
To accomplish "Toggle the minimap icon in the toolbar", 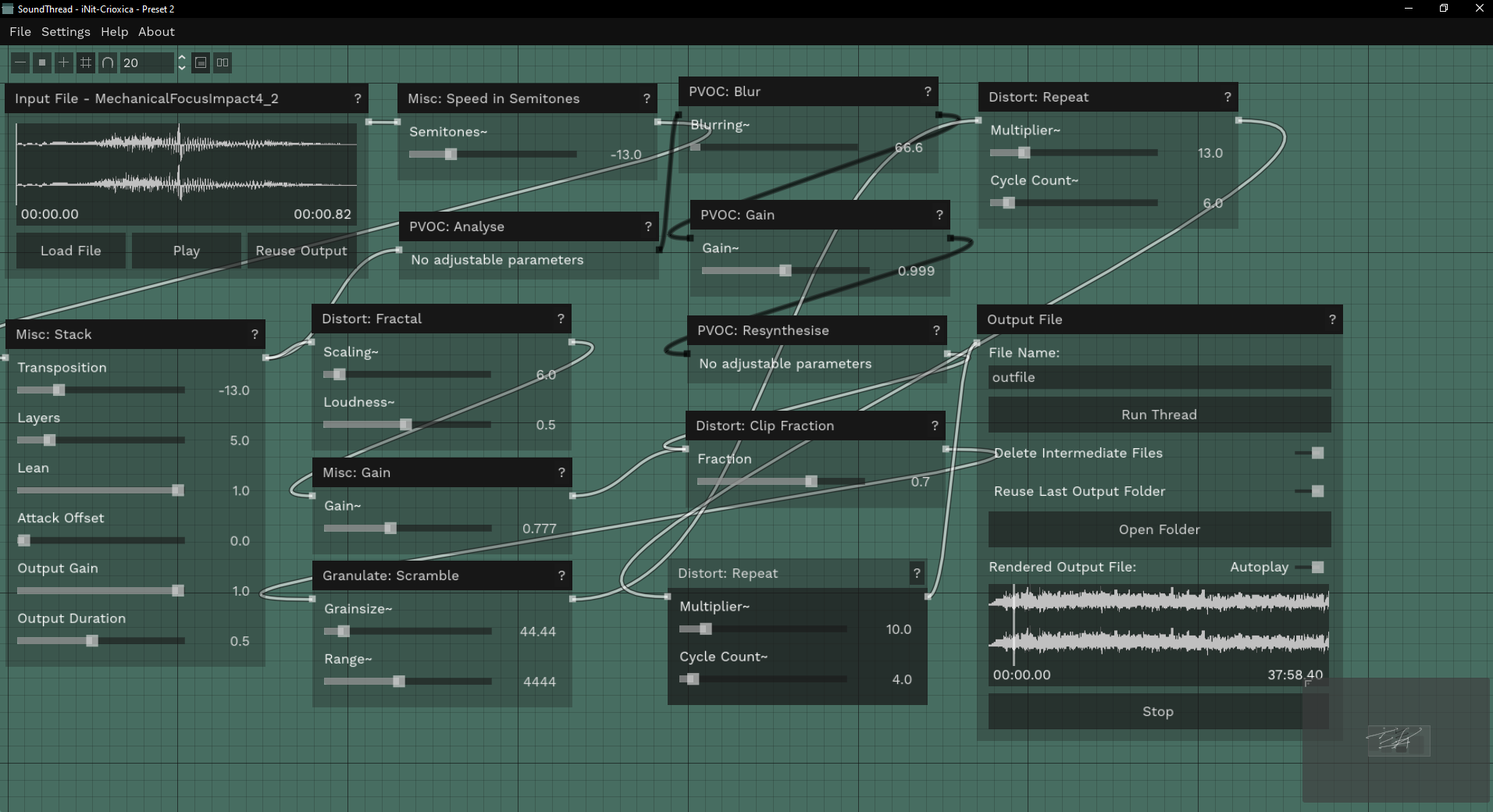I will pos(201,62).
